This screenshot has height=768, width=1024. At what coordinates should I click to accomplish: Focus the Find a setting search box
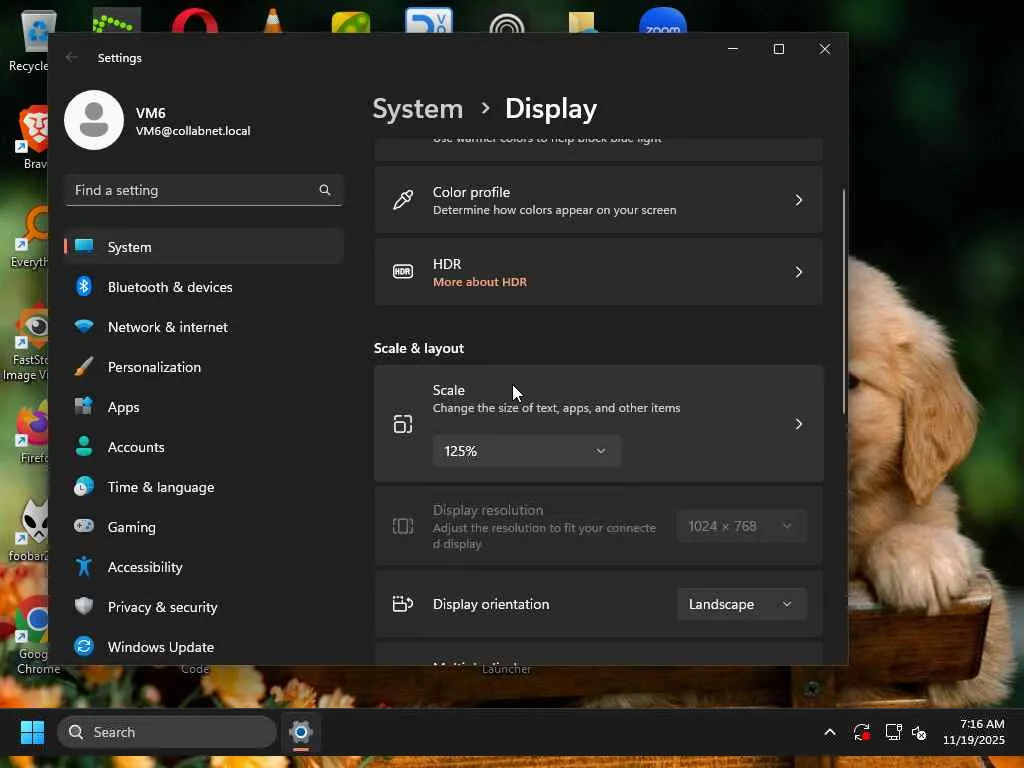[204, 190]
